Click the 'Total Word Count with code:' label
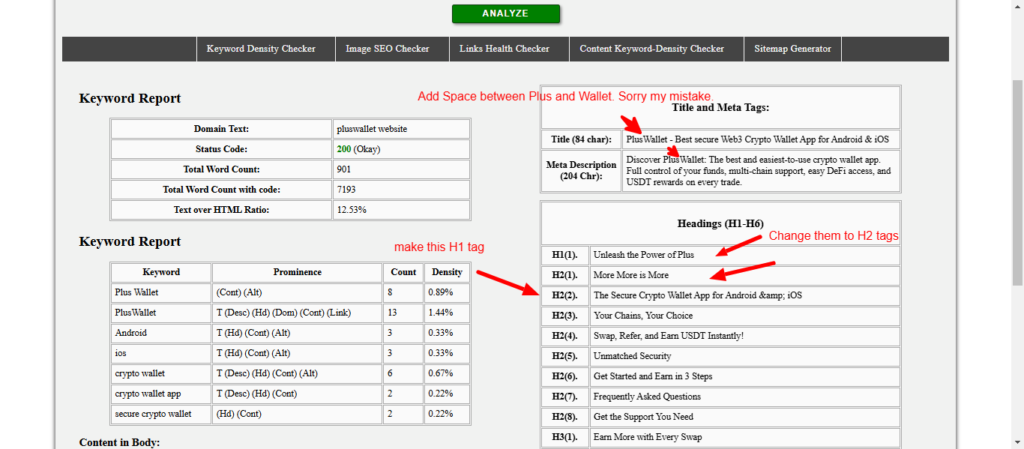 (221, 190)
